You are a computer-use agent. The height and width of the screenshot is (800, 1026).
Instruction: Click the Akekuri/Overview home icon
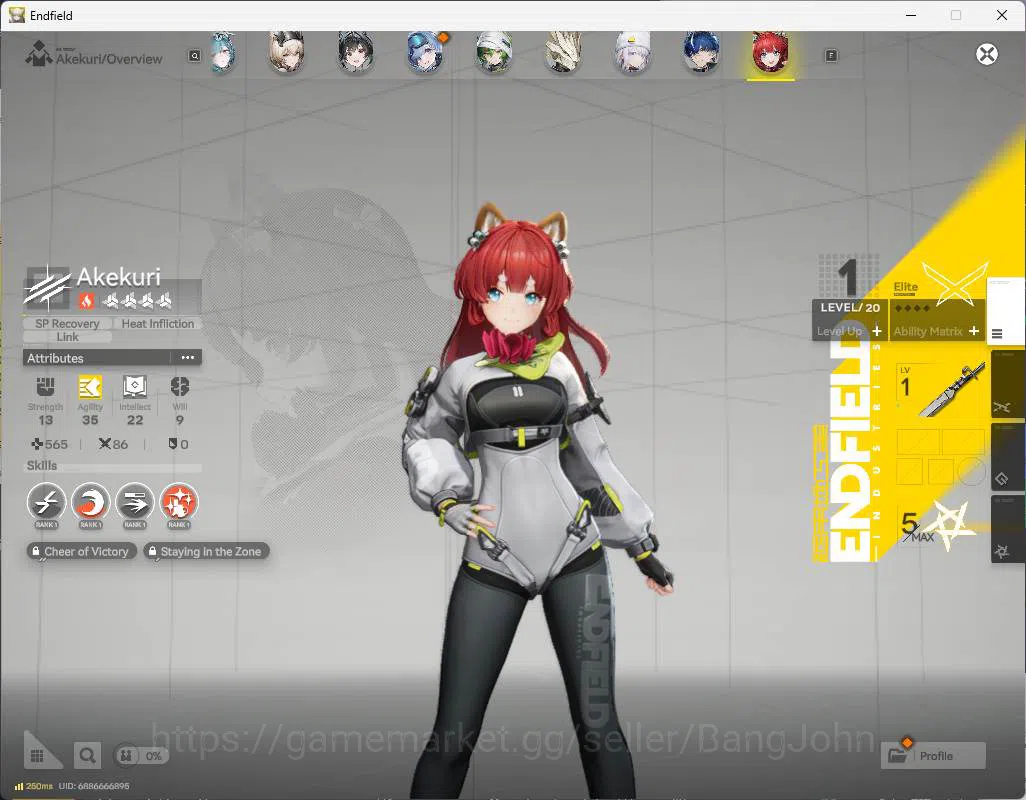click(x=38, y=54)
